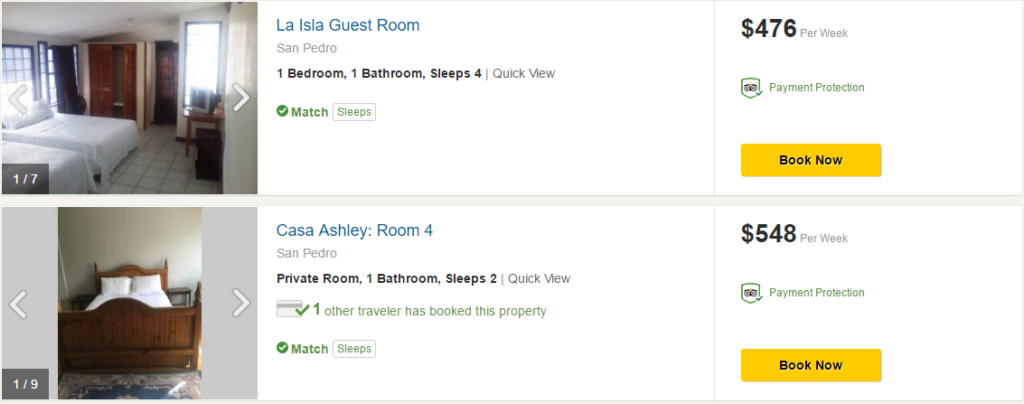This screenshot has width=1024, height=404.
Task: Show next photo of Casa Ashley Room 4
Action: coord(241,303)
